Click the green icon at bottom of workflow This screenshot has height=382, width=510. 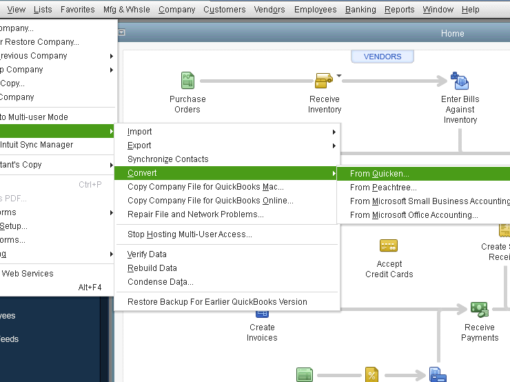(304, 375)
